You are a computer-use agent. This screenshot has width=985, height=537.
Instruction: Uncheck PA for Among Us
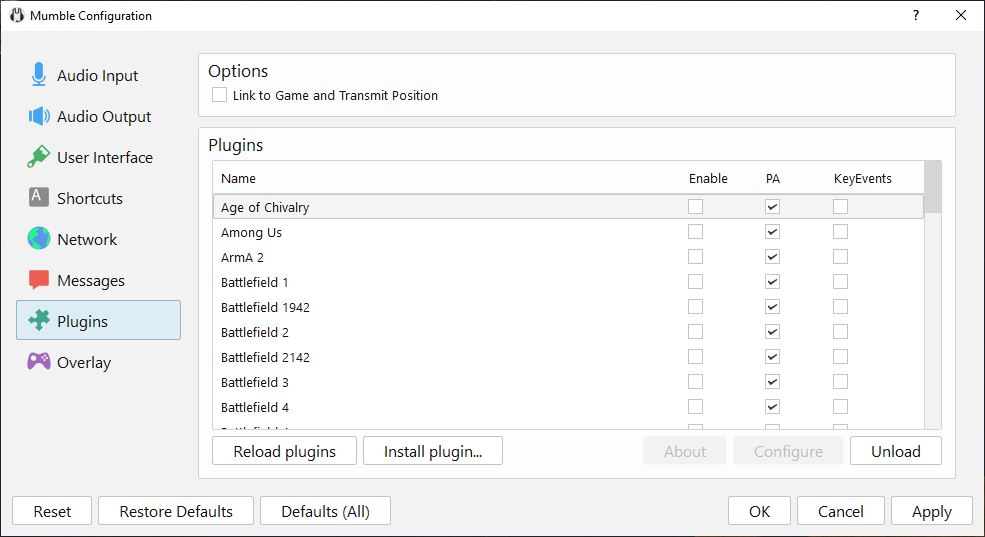point(772,232)
